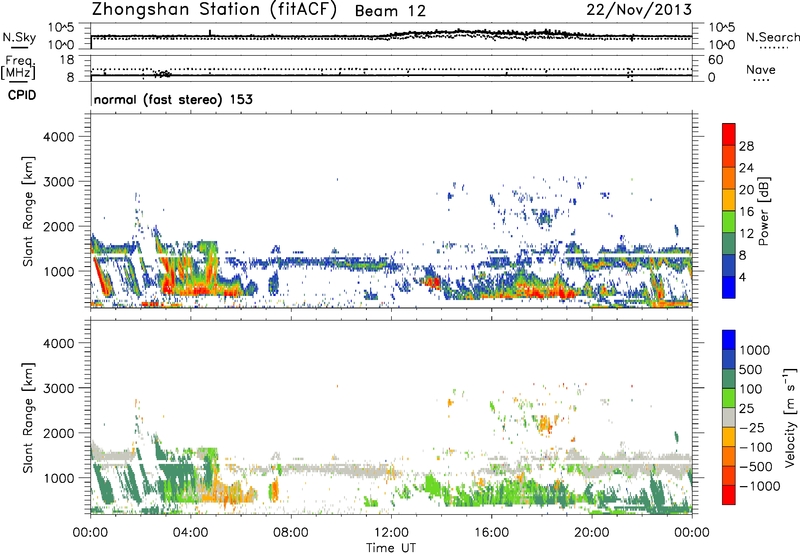Click the "-100" velocity colorbar tick
This screenshot has width=800, height=554.
[755, 447]
